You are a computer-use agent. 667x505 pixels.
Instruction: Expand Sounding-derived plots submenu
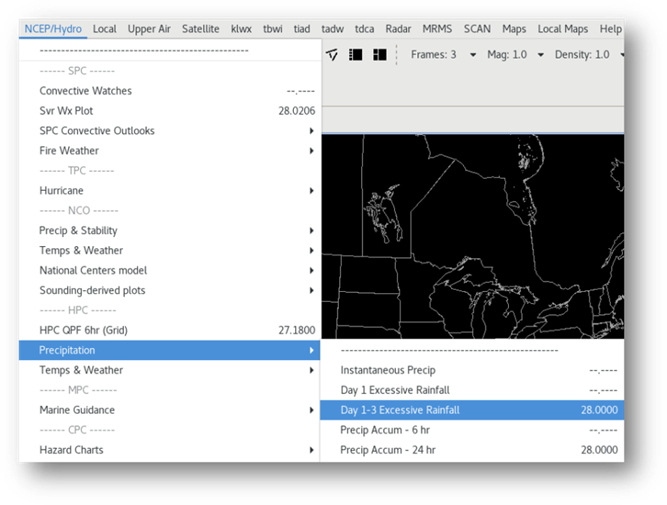tap(170, 290)
